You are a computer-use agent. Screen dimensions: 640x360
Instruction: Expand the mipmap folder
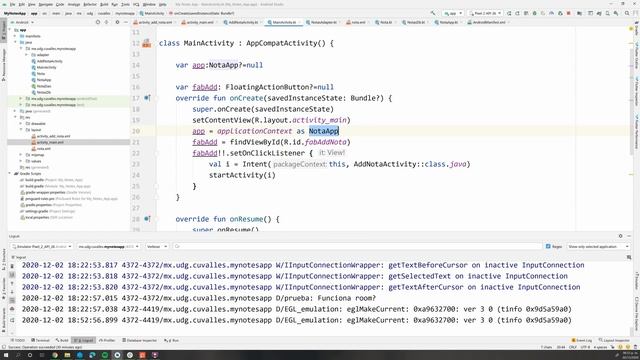pos(21,155)
